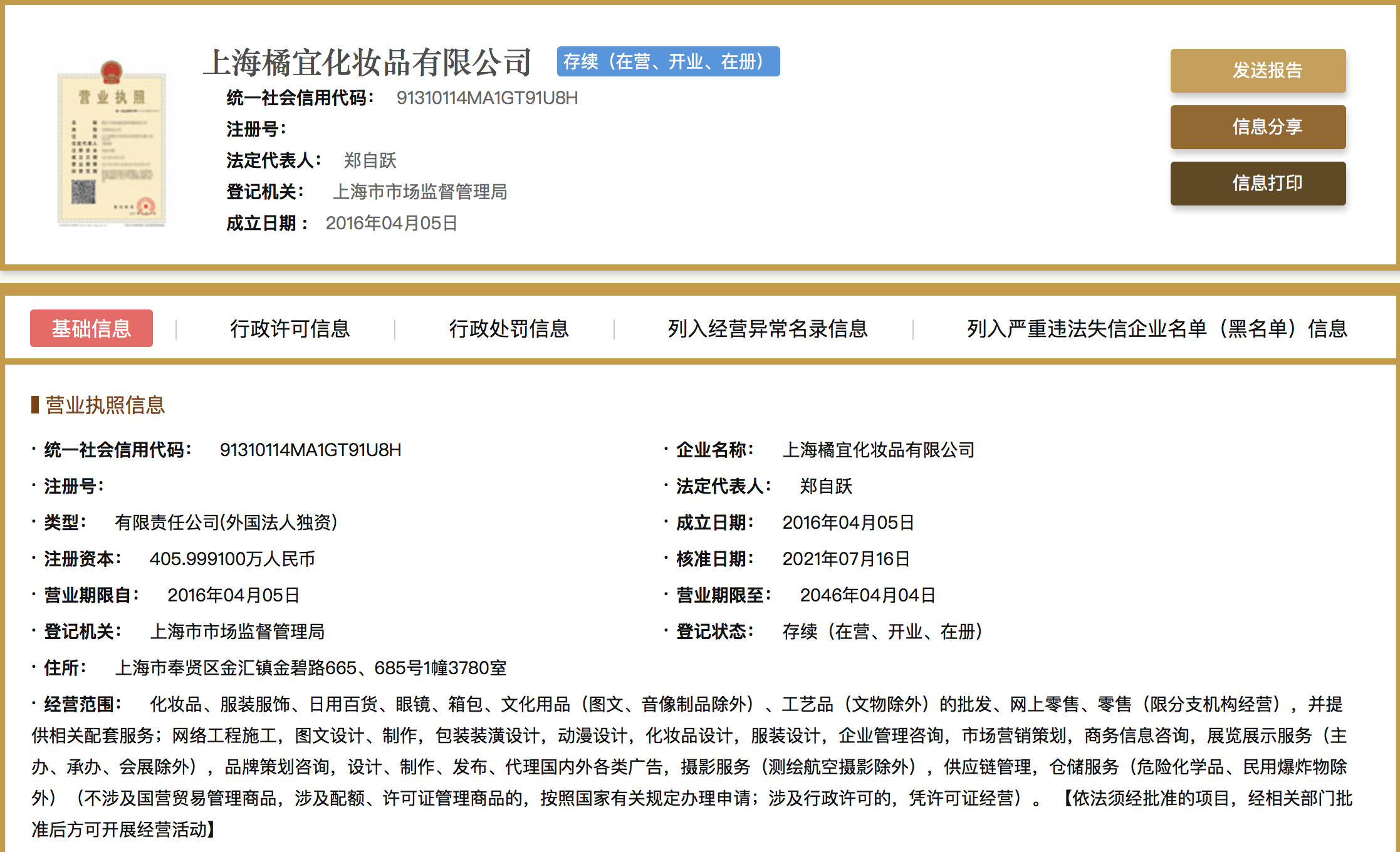Click the 营业执照信息 section heading
Viewport: 1400px width, 852px height.
(105, 405)
